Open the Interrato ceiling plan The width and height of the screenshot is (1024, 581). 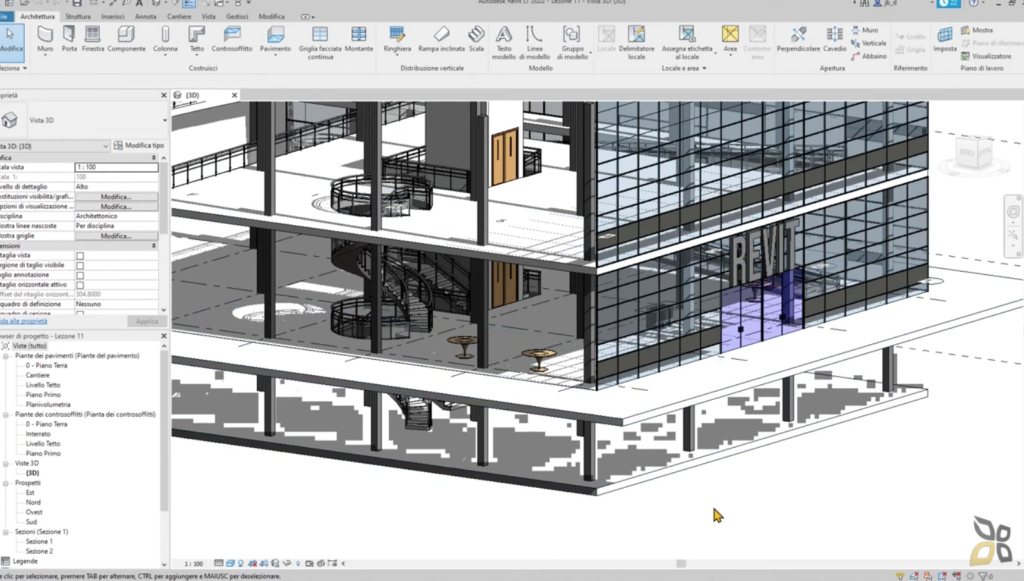pos(38,434)
